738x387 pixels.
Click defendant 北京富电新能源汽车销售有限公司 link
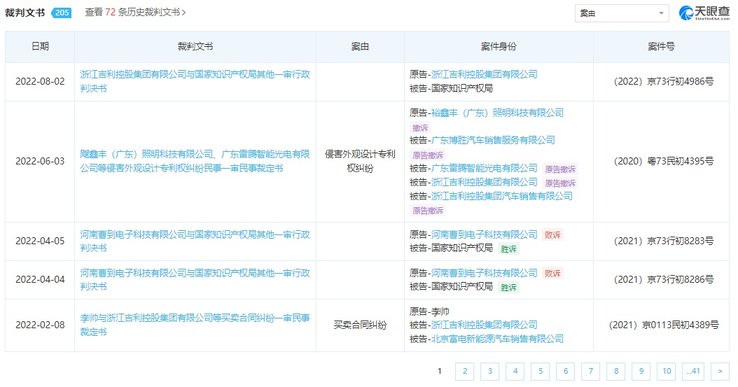pos(497,339)
